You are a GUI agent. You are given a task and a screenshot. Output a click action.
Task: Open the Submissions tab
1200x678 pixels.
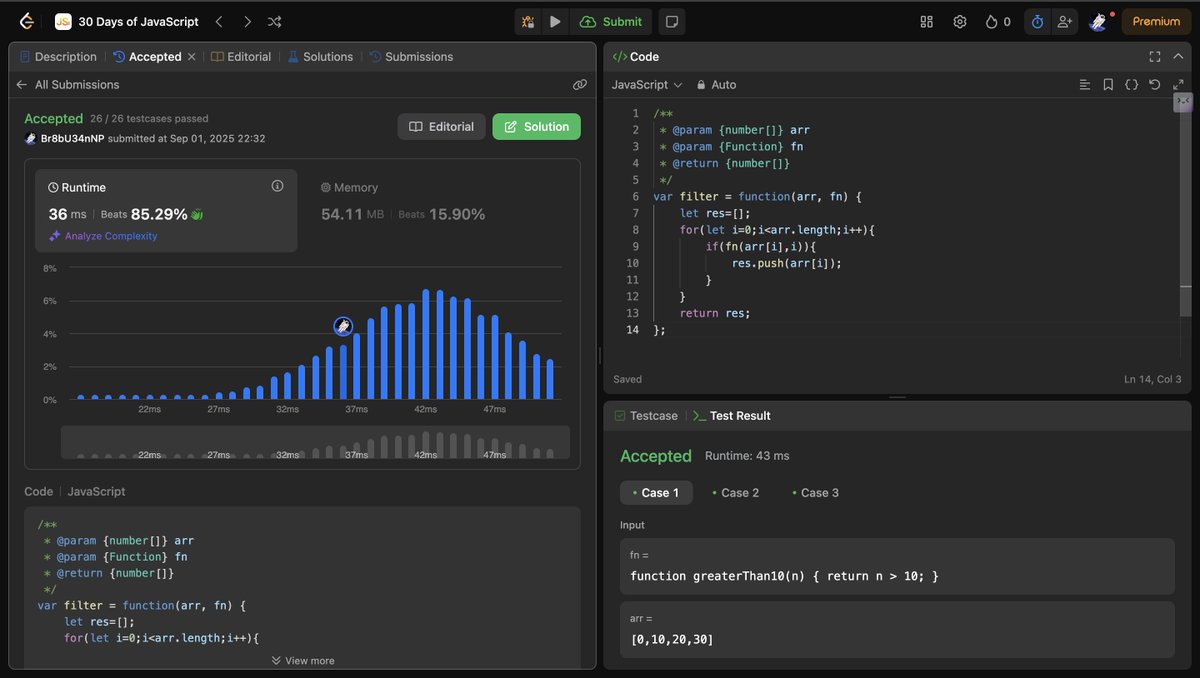[411, 57]
